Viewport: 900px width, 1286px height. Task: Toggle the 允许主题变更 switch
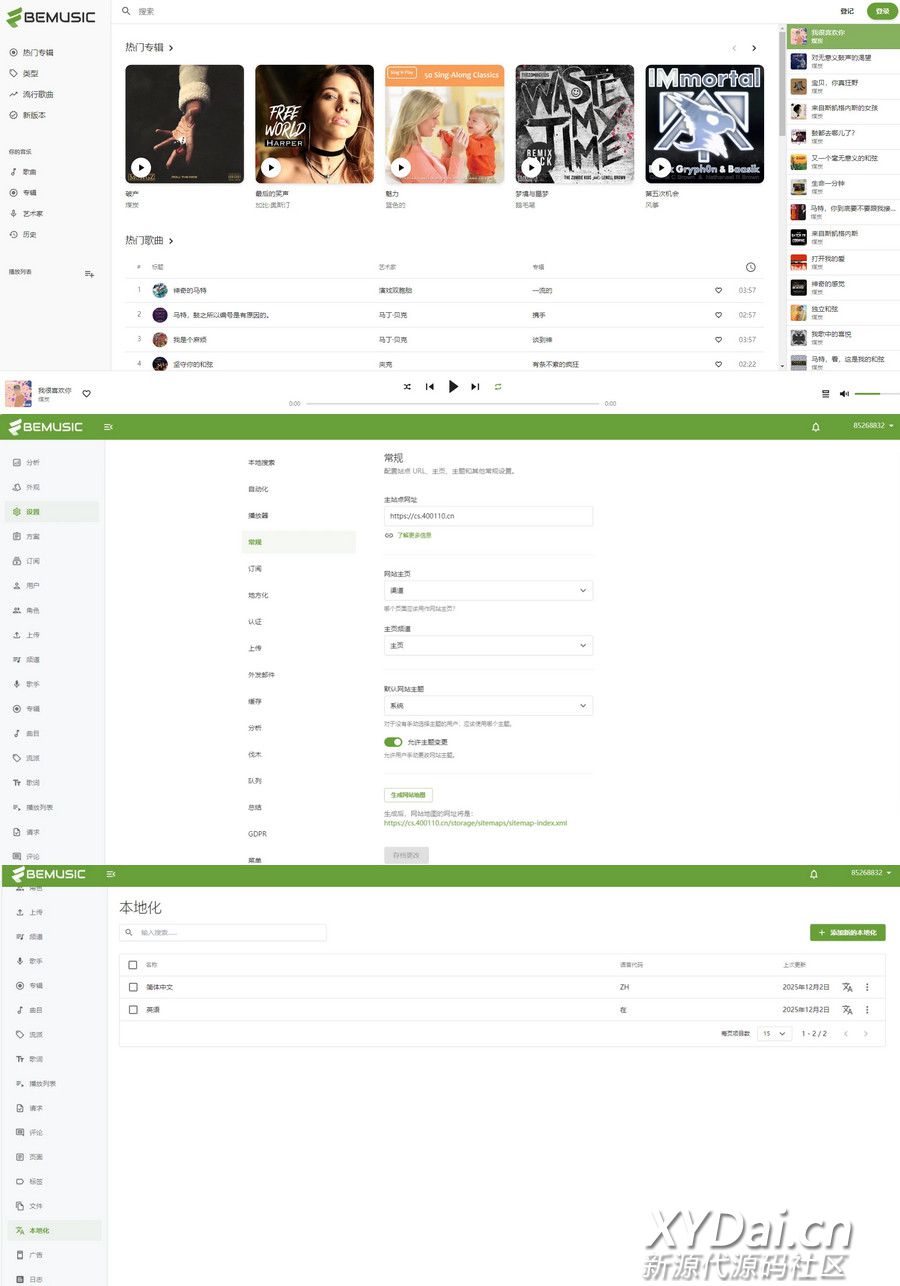point(393,742)
